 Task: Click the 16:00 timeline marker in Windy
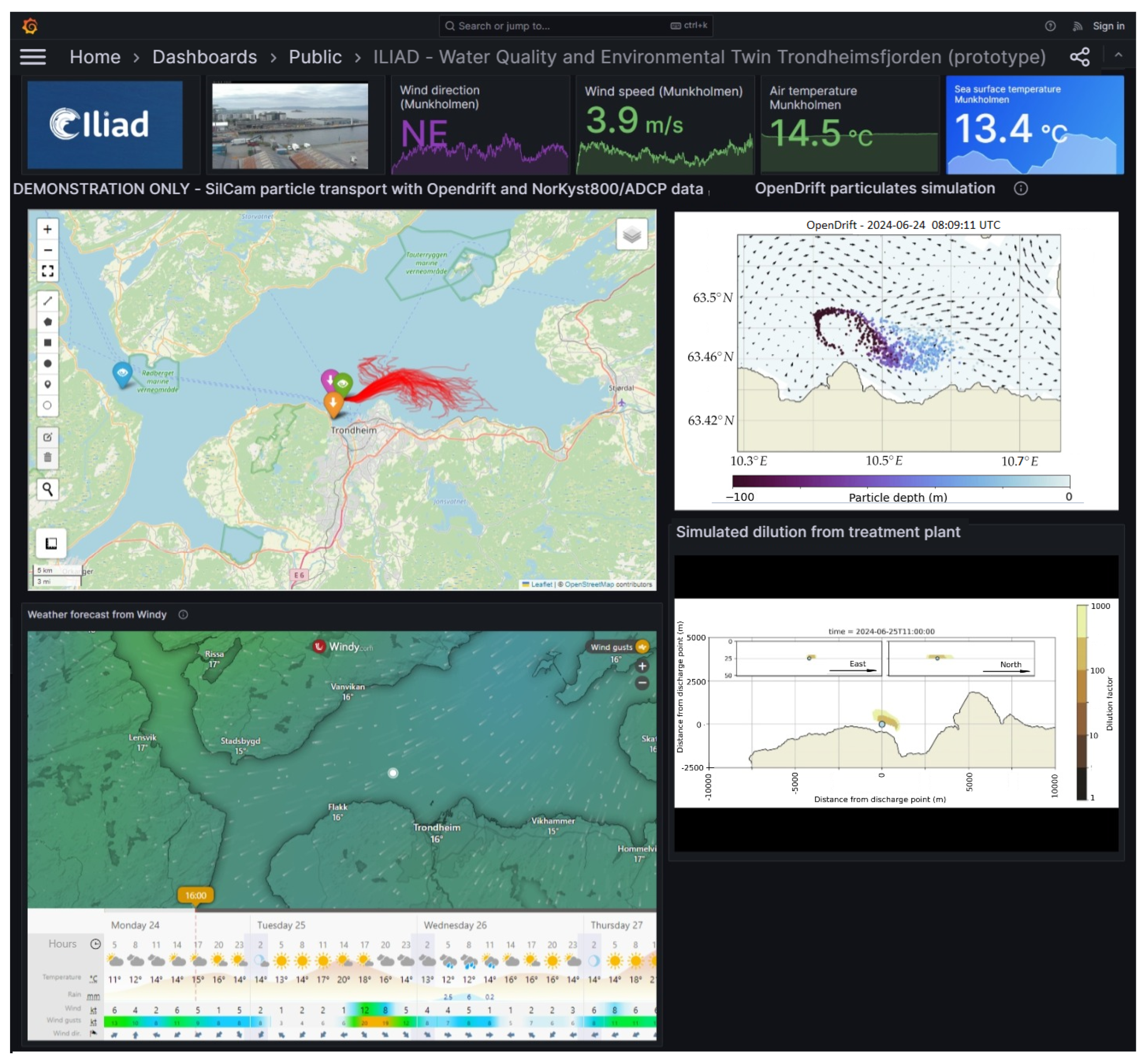coord(196,895)
